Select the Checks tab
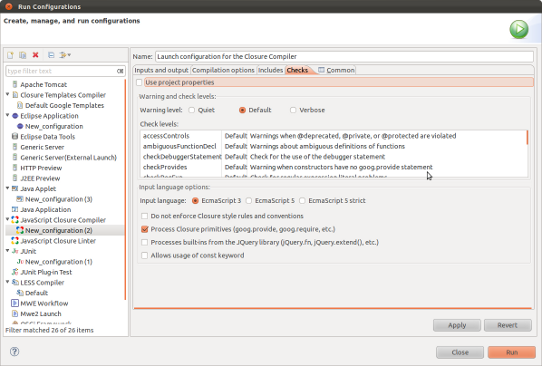This screenshot has height=366, width=542. tap(298, 70)
